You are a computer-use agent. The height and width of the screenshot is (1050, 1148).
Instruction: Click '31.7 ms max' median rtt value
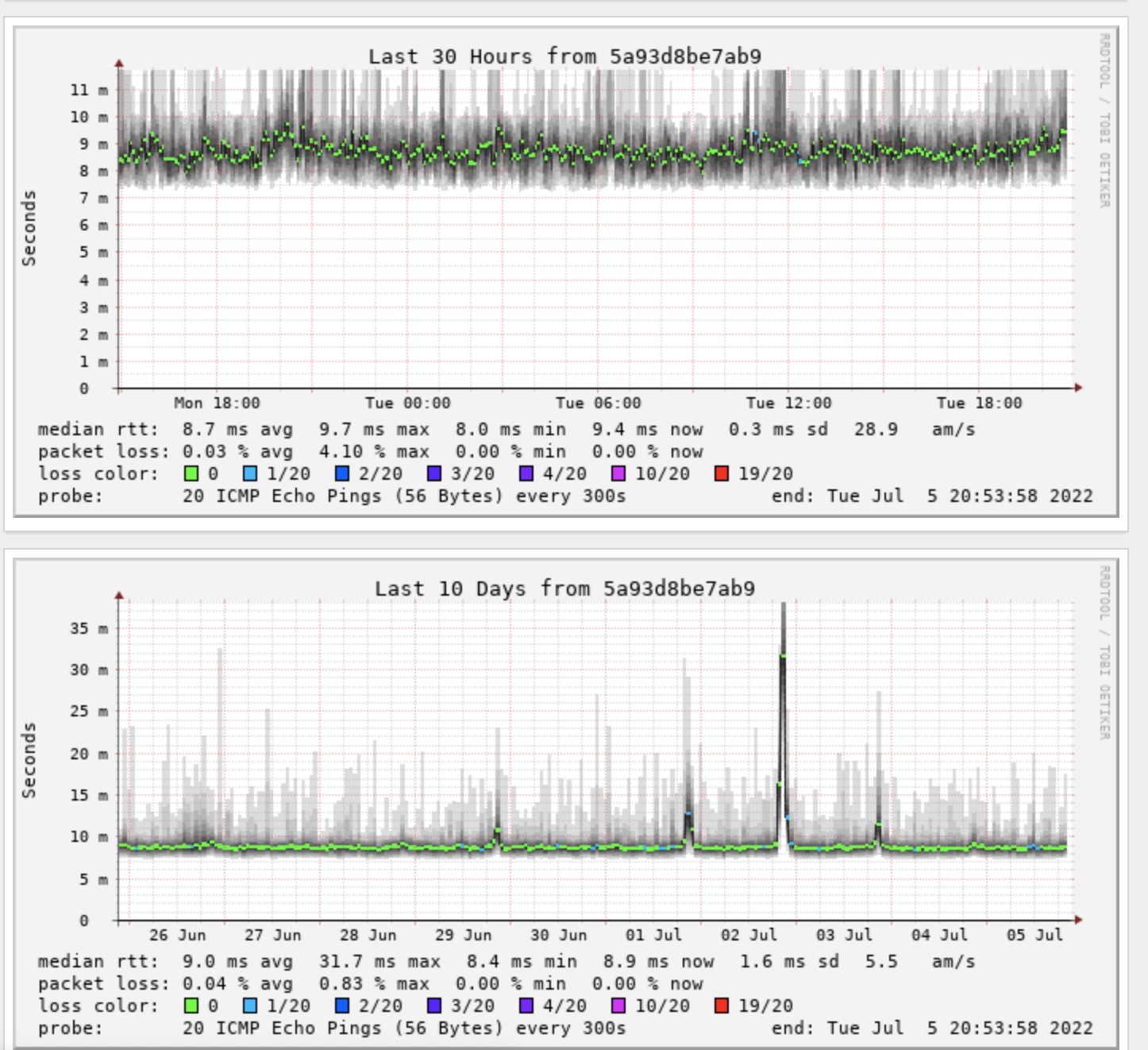(x=379, y=962)
